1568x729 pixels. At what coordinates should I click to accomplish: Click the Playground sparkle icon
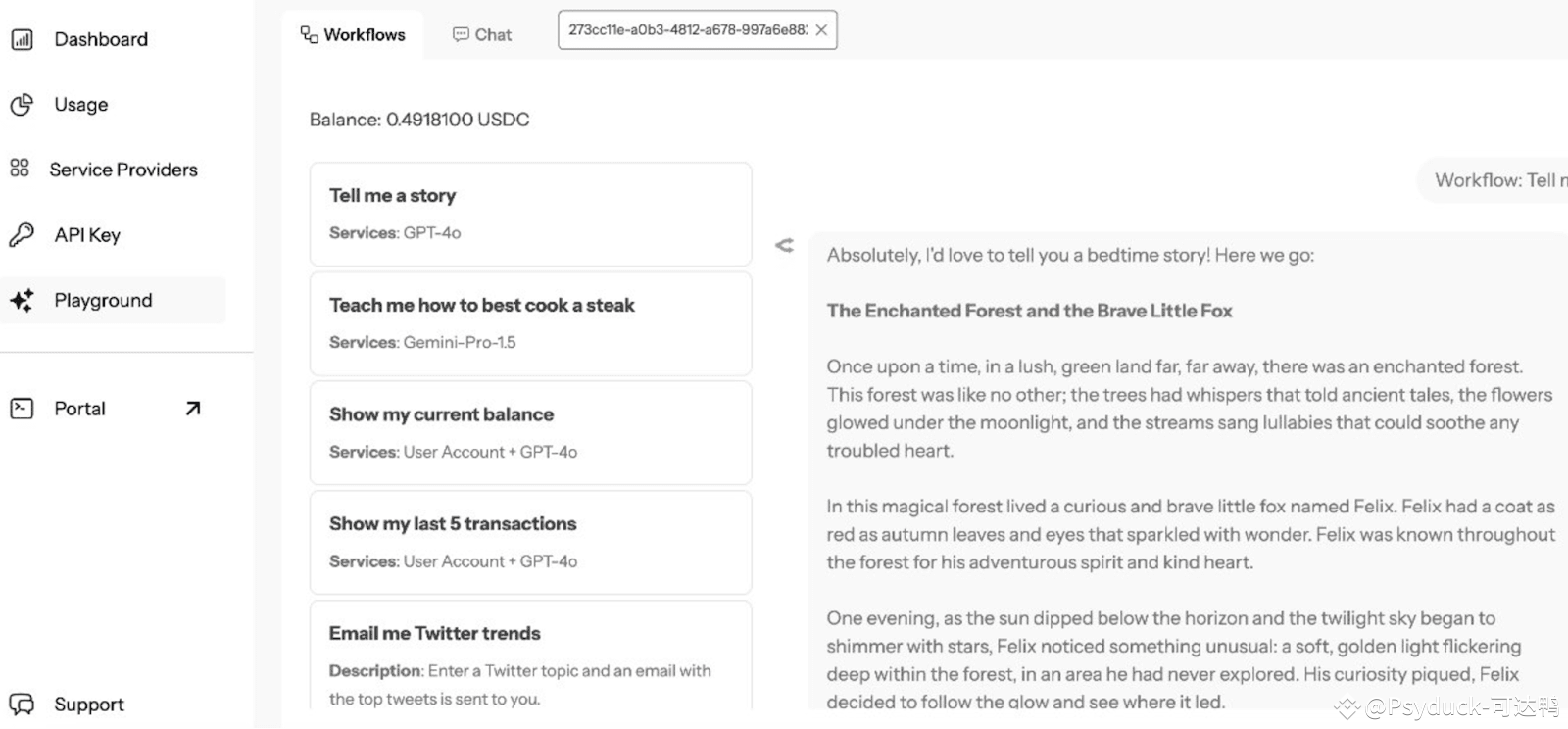click(22, 300)
